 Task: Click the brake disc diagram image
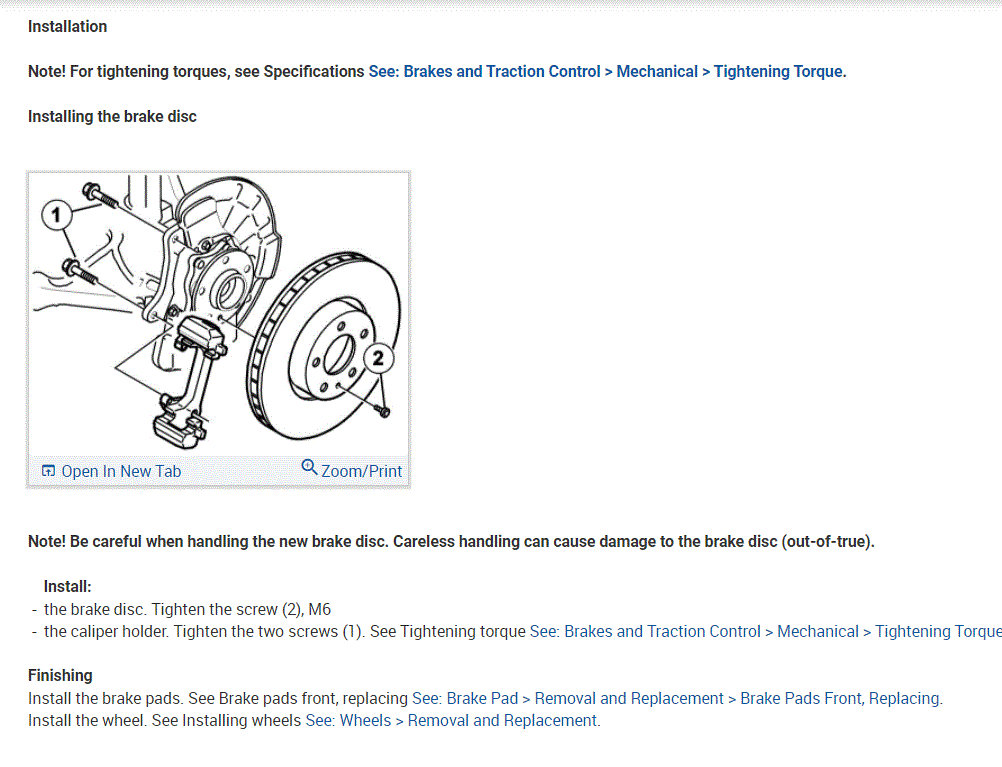[218, 313]
